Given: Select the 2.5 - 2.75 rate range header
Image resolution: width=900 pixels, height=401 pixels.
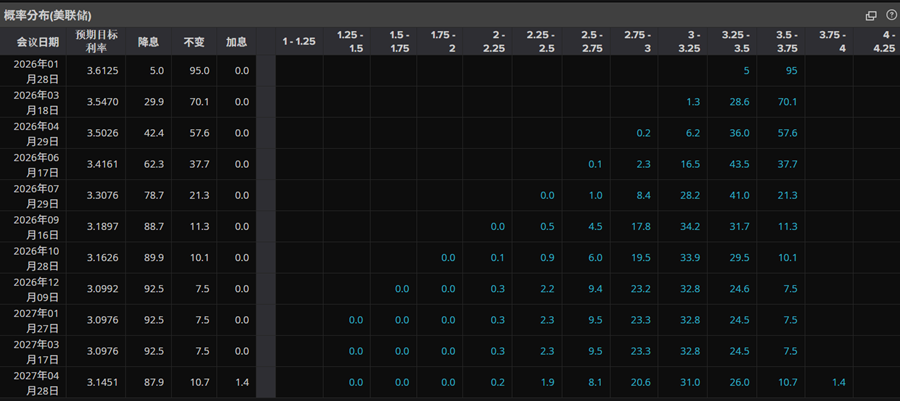Looking at the screenshot, I should 591,42.
